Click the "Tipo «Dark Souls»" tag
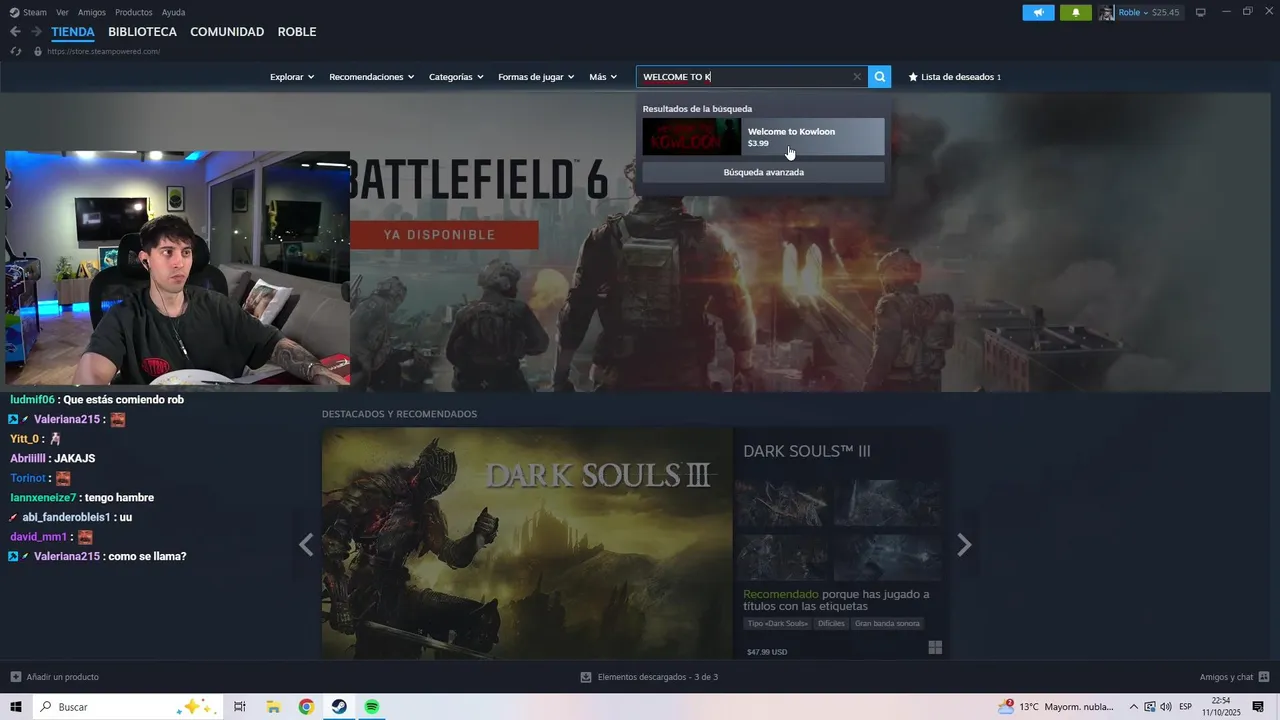This screenshot has height=720, width=1280. point(778,624)
